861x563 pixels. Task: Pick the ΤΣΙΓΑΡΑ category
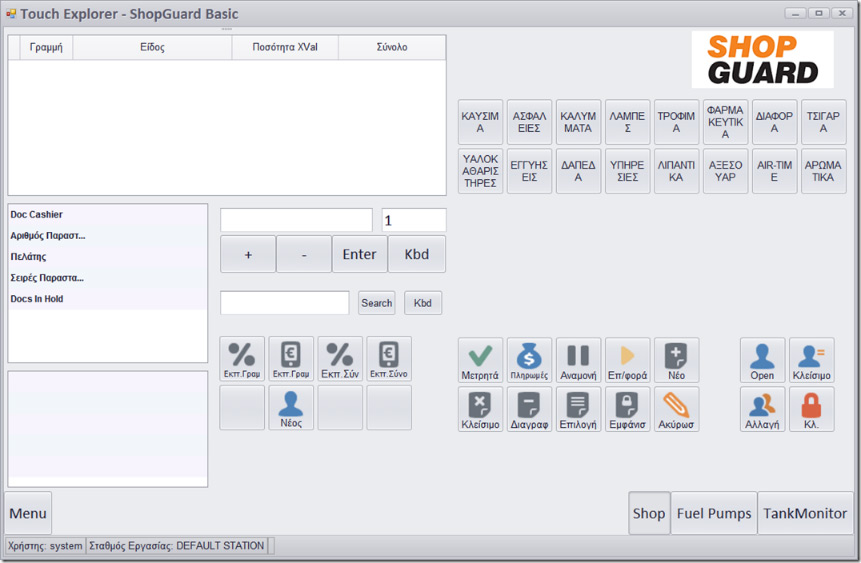pyautogui.click(x=823, y=122)
